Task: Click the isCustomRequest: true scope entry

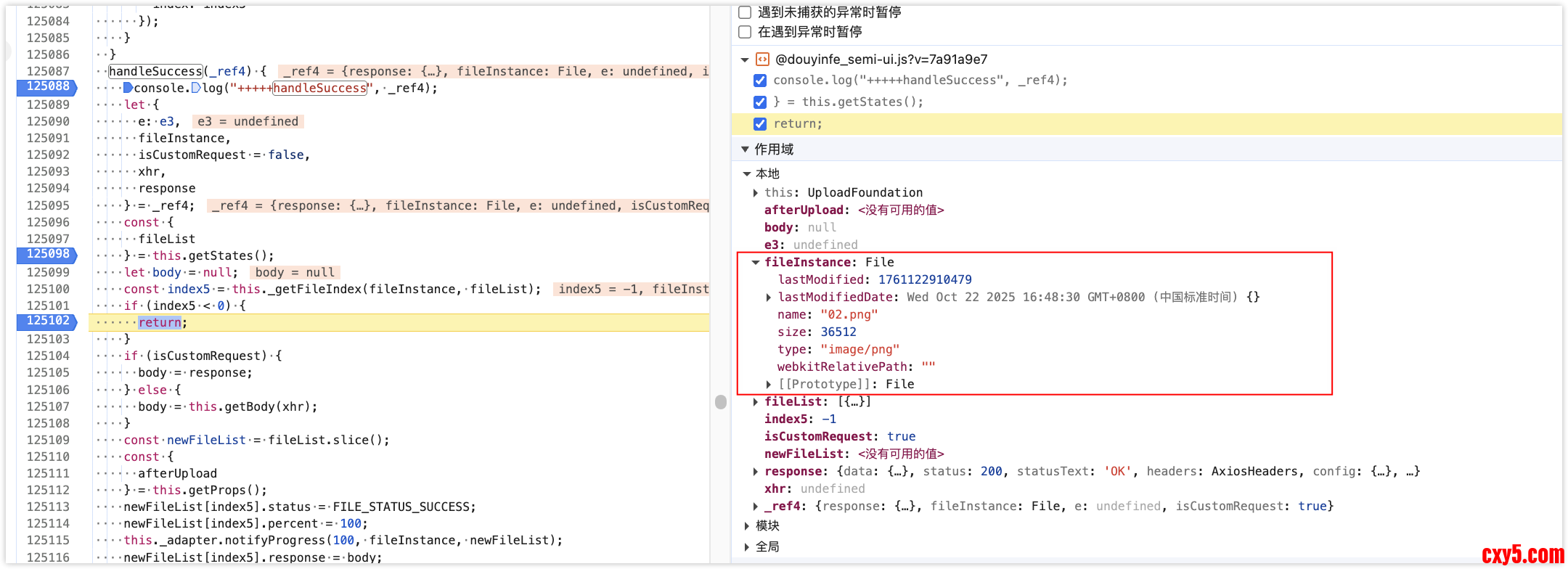Action: click(840, 437)
